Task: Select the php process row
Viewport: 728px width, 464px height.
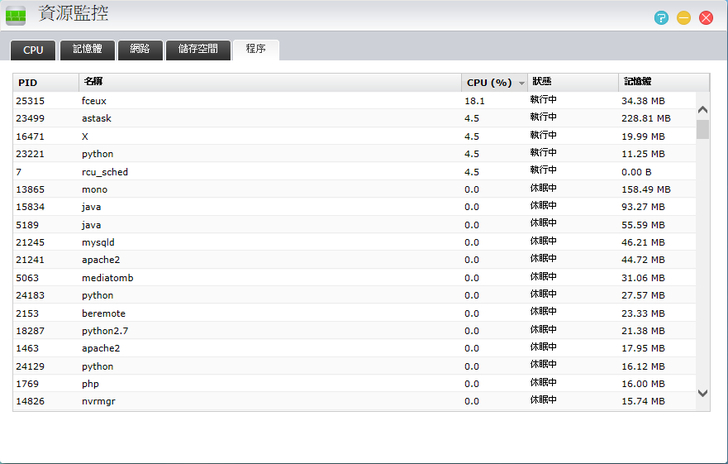Action: point(354,384)
